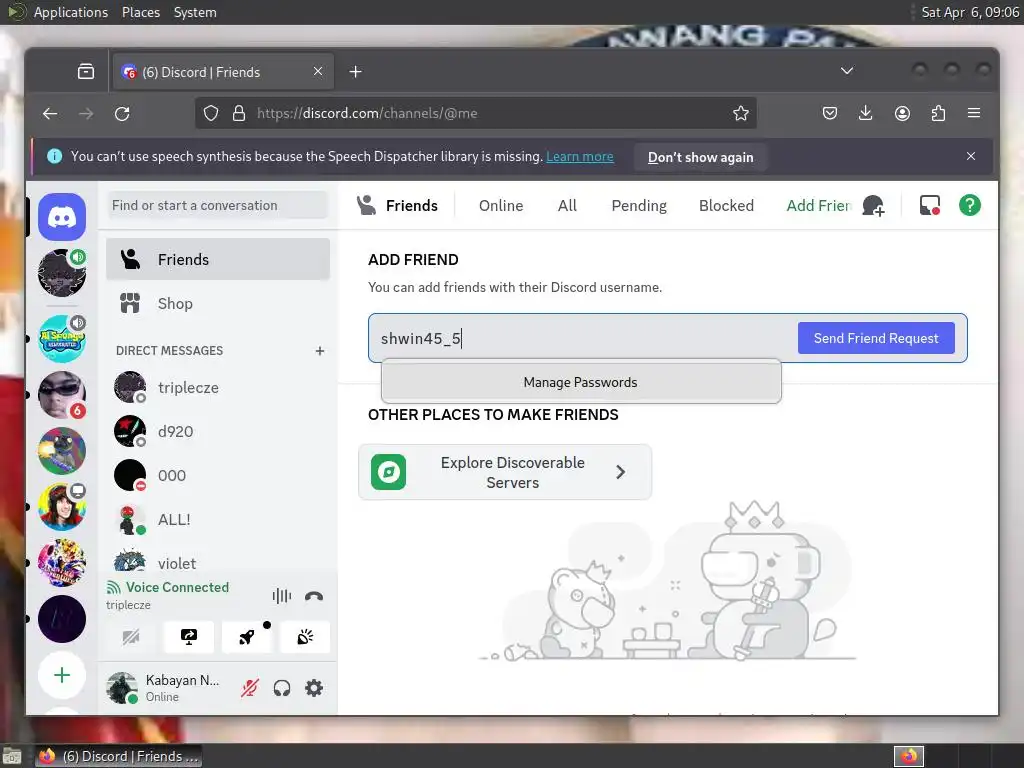This screenshot has height=768, width=1024.
Task: Click chevron on Explore Discoverable Servers
Action: 620,472
